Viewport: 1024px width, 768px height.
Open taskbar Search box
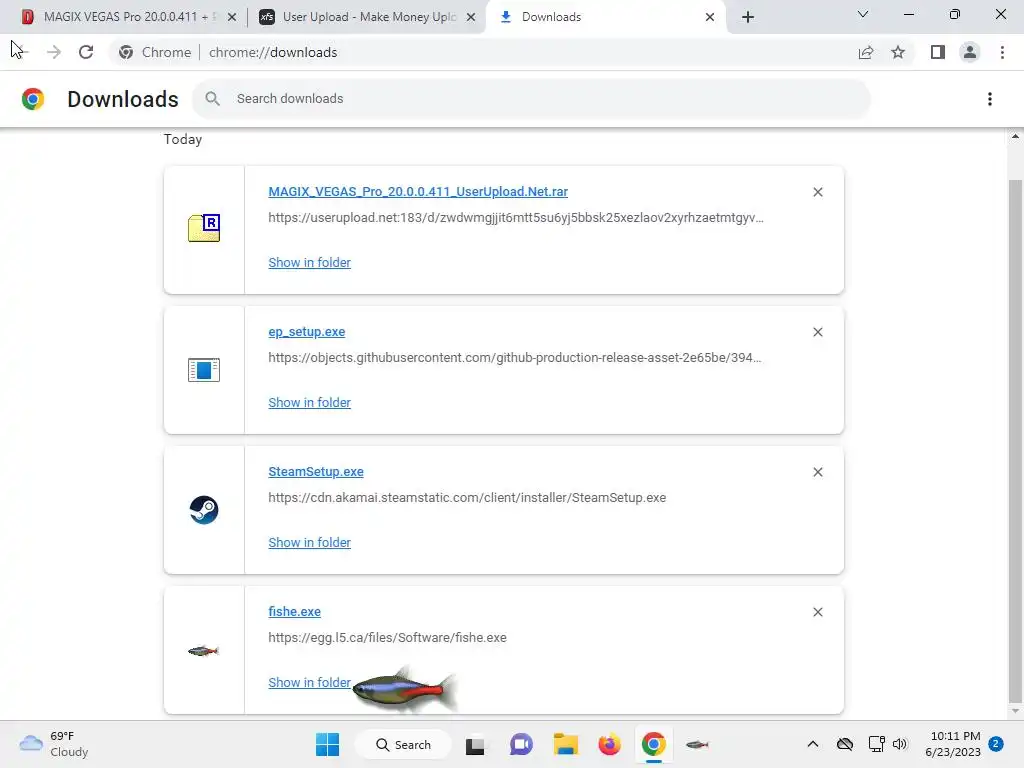(404, 744)
